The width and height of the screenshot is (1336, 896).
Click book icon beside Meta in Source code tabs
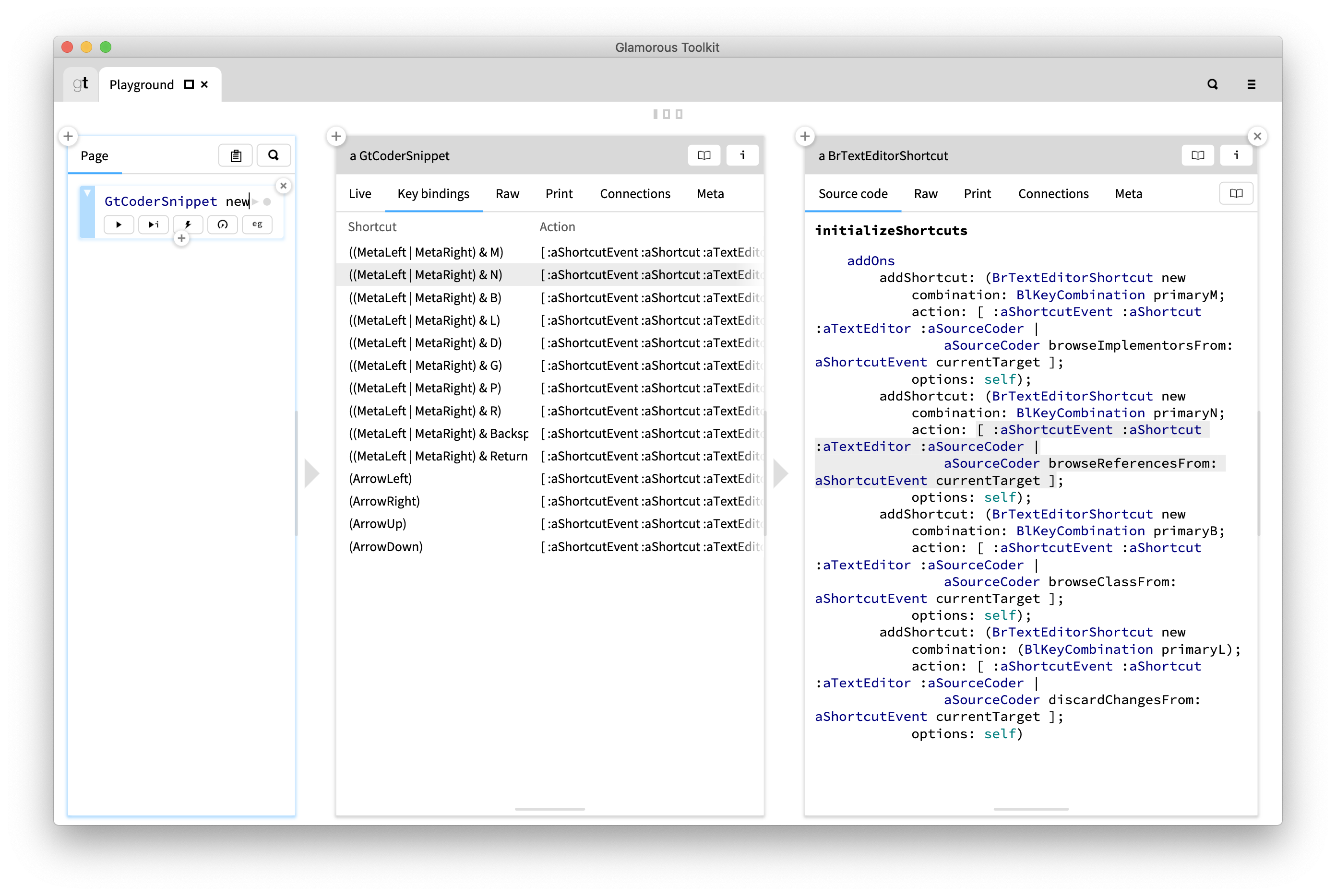tap(1236, 194)
